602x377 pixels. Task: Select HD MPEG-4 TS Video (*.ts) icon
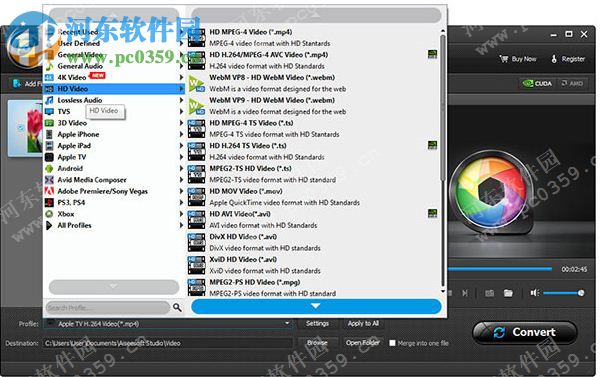click(x=196, y=129)
